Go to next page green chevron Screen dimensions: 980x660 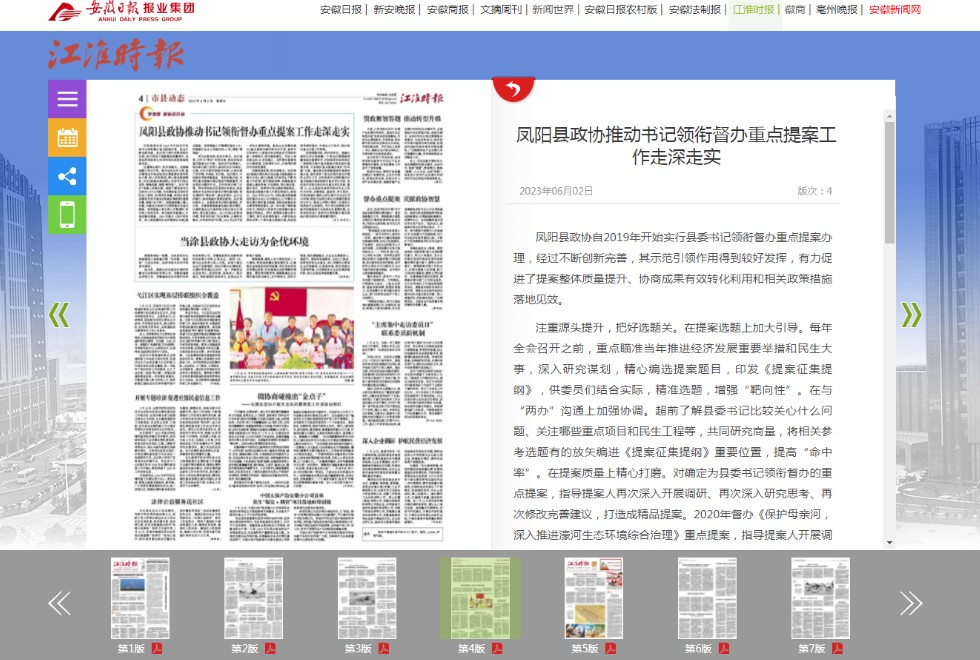pos(911,314)
